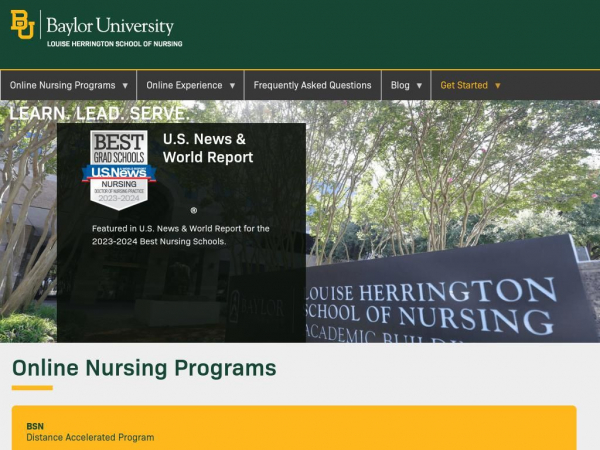Click the Distance Accelerated Program label
The image size is (600, 450).
(x=90, y=437)
